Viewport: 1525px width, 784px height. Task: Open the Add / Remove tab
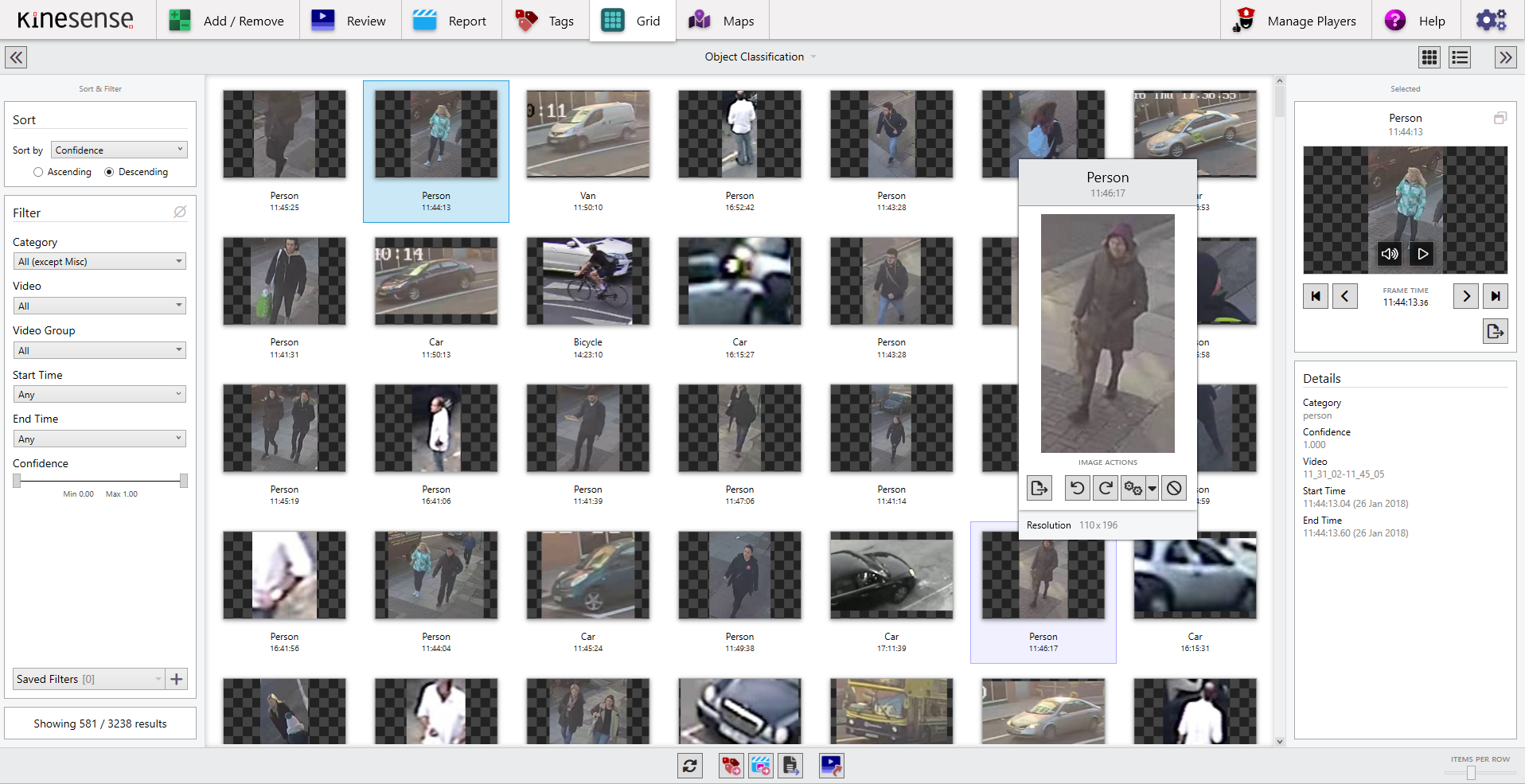coord(228,21)
